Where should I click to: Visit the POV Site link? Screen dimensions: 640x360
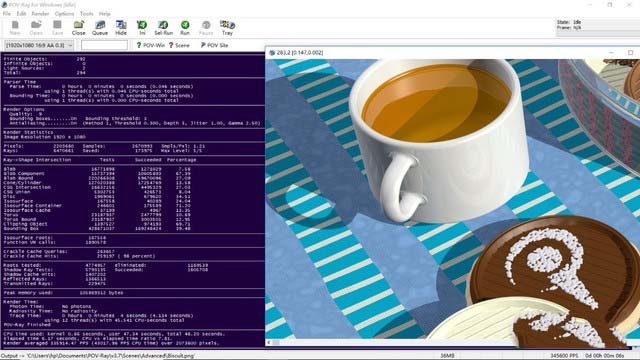[x=214, y=45]
